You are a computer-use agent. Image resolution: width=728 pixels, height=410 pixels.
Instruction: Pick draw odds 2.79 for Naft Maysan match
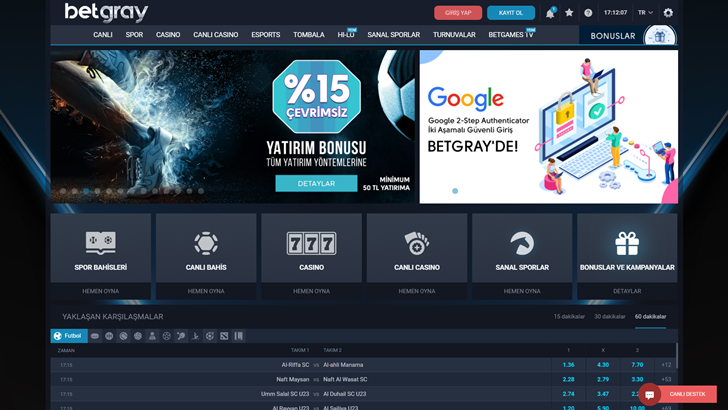tap(603, 379)
